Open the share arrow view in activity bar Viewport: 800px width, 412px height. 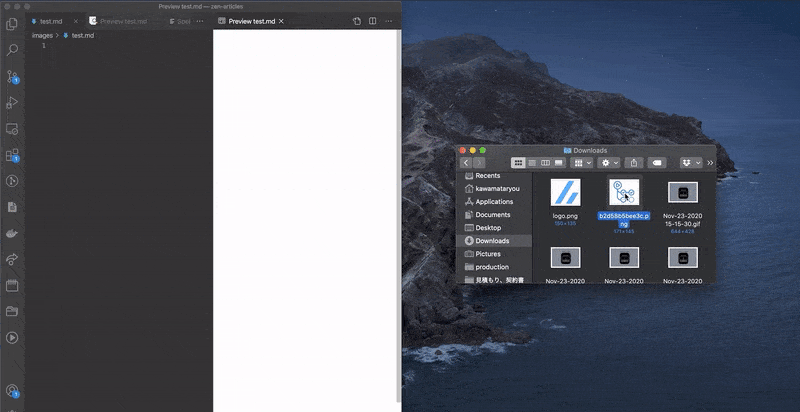click(x=12, y=260)
